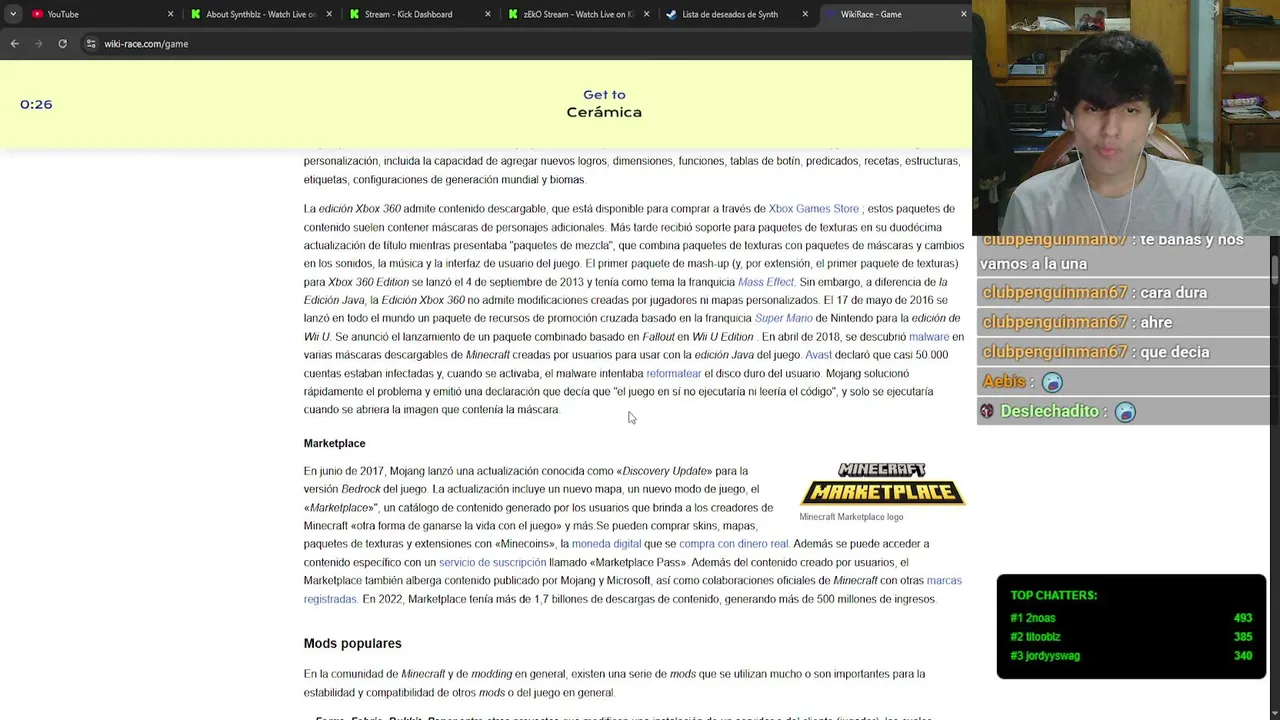Click the 0:26 race timer
The height and width of the screenshot is (720, 1280).
36,104
